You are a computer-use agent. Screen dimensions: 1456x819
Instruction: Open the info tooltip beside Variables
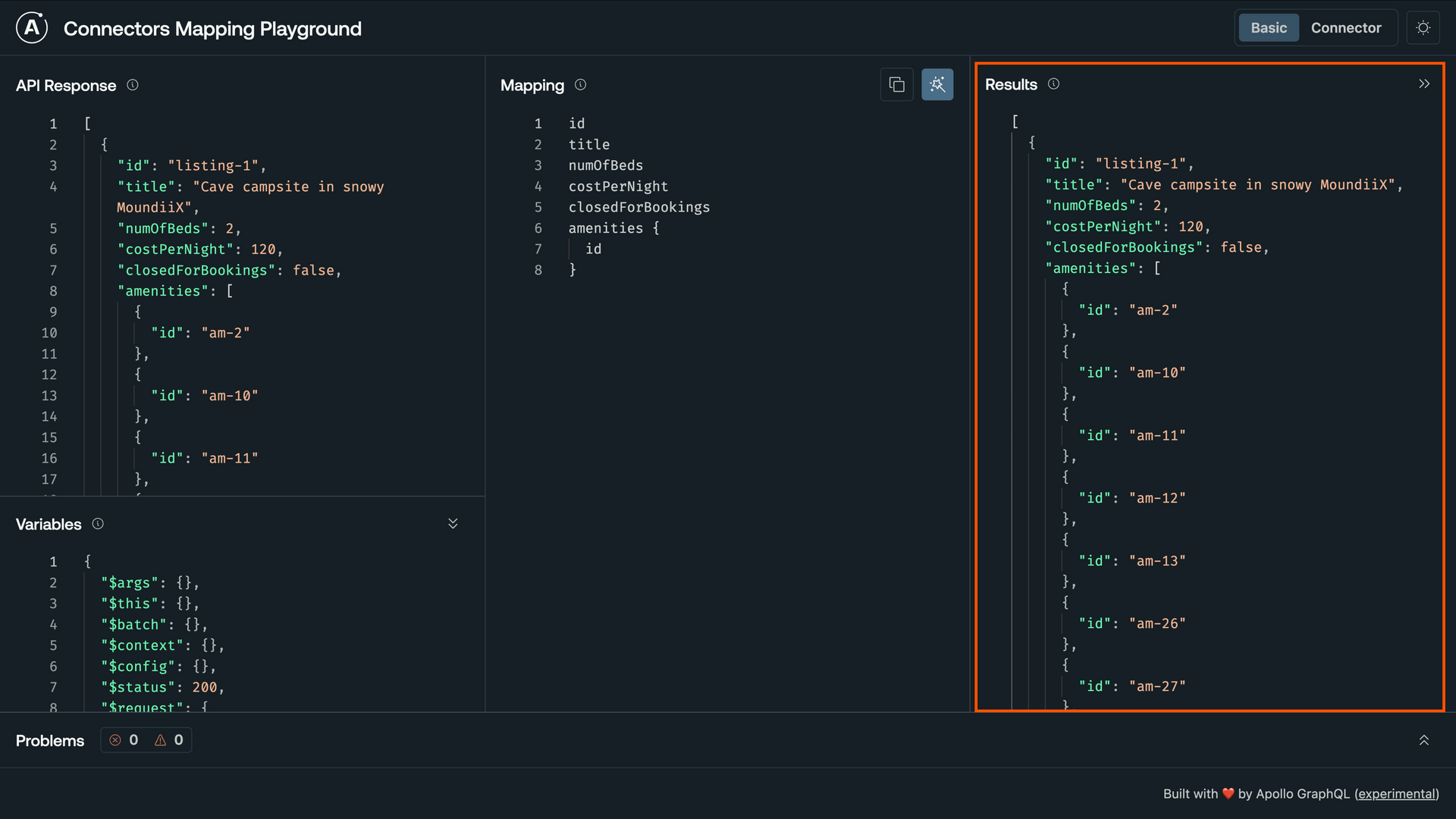(x=98, y=523)
